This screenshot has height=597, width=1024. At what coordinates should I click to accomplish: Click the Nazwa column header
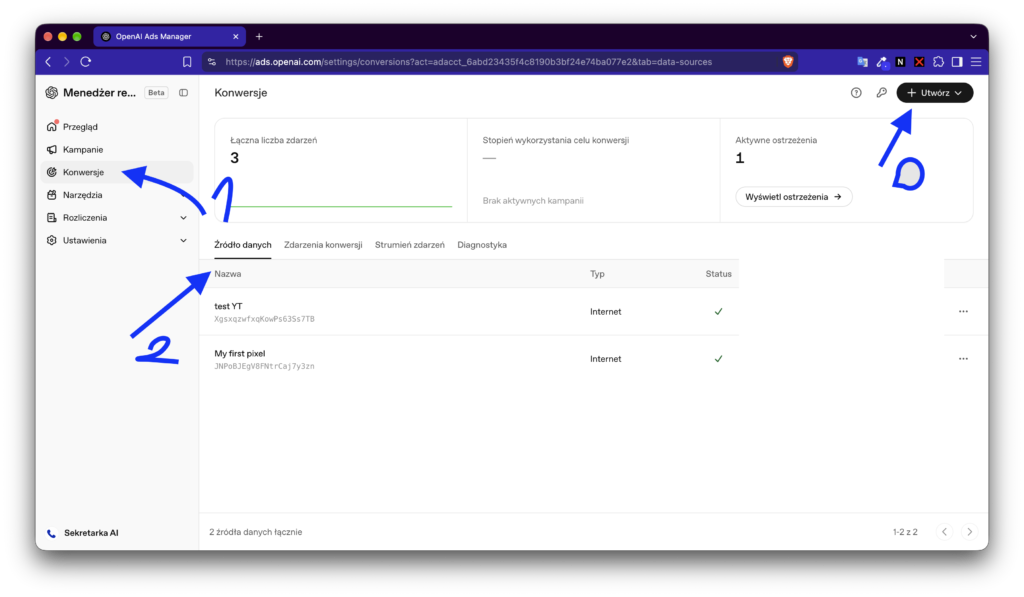click(228, 274)
